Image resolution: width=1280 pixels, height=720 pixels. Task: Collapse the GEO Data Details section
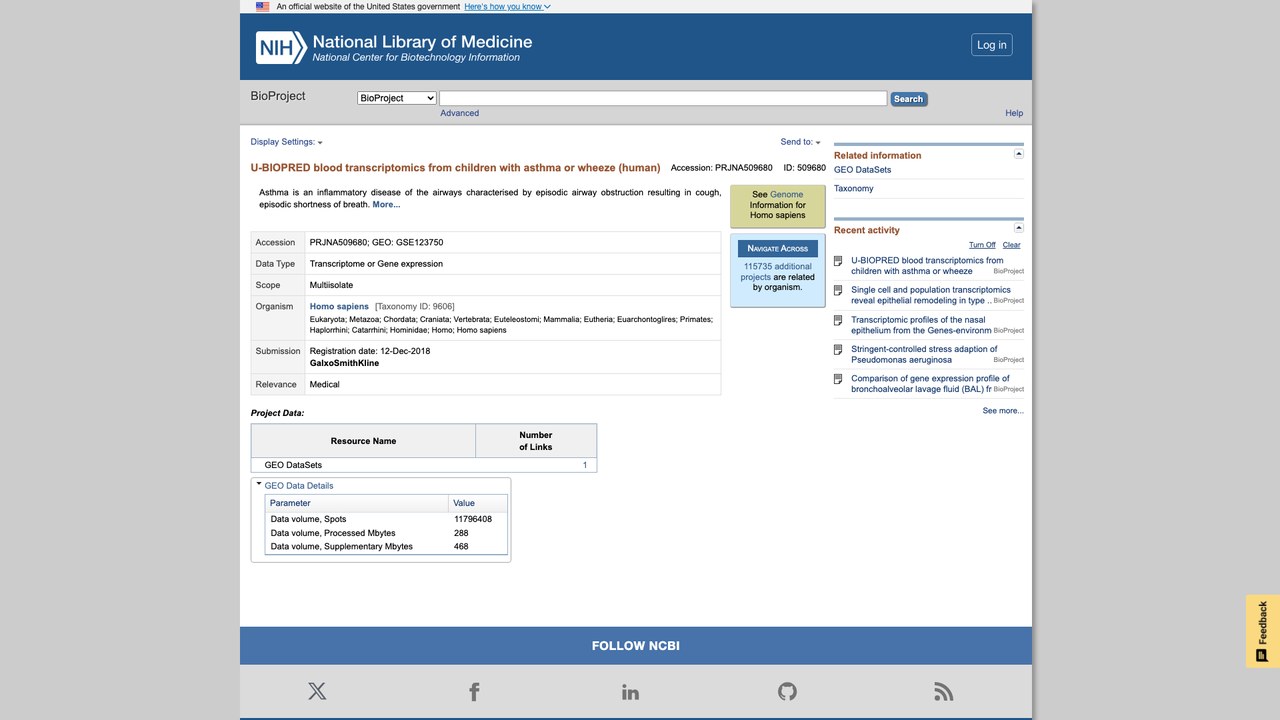tap(259, 485)
